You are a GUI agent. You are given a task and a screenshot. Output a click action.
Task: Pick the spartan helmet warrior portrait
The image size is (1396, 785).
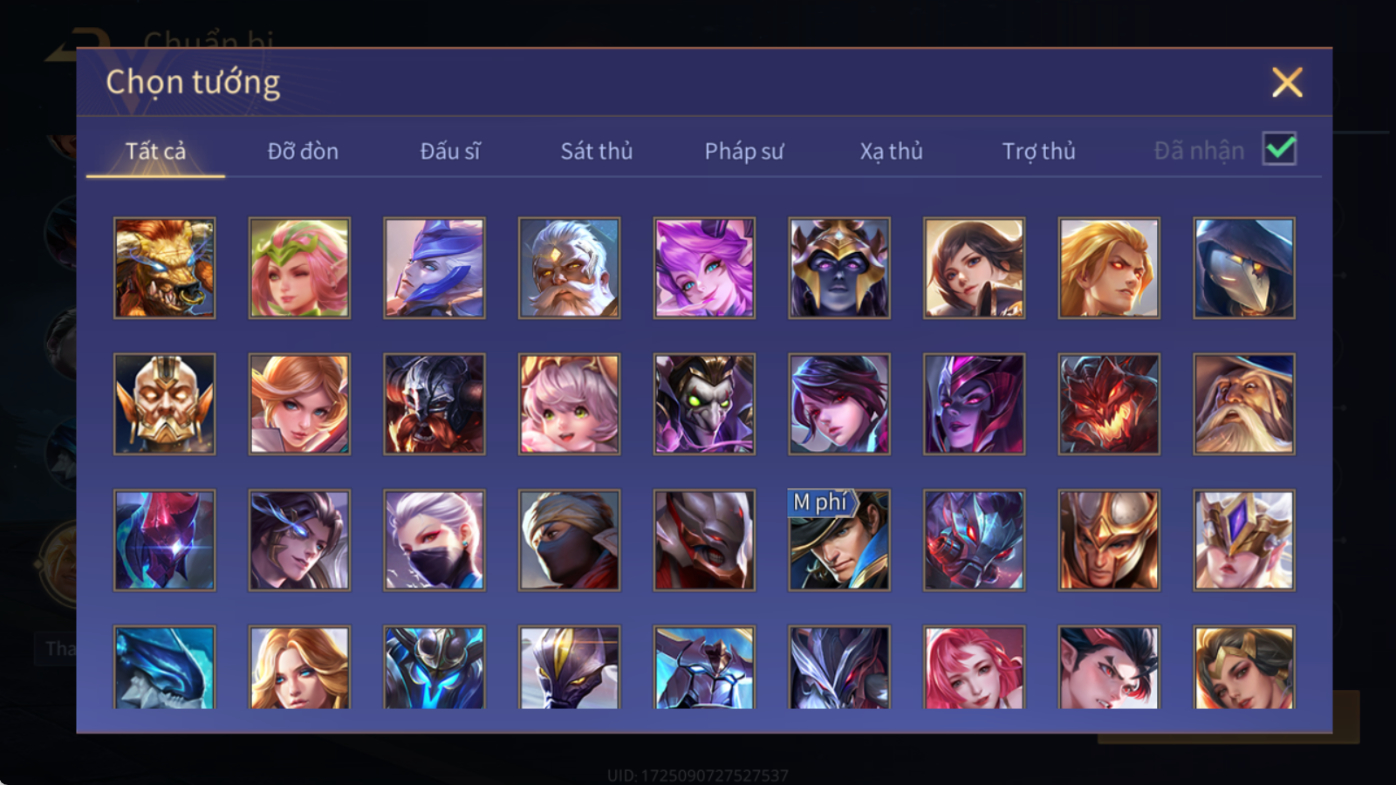tap(1109, 540)
